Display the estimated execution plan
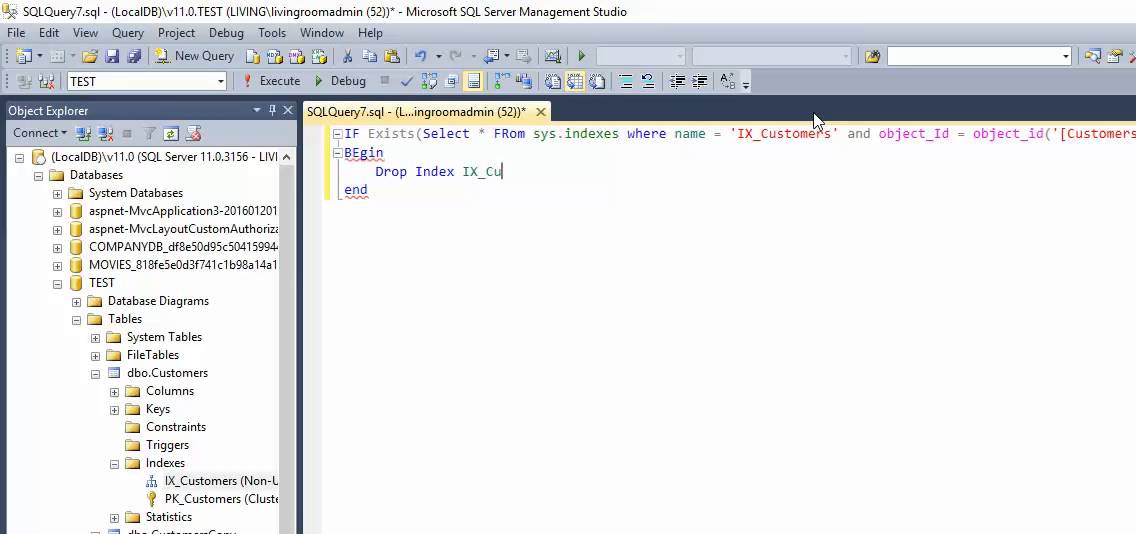The width and height of the screenshot is (1136, 534). tap(429, 81)
